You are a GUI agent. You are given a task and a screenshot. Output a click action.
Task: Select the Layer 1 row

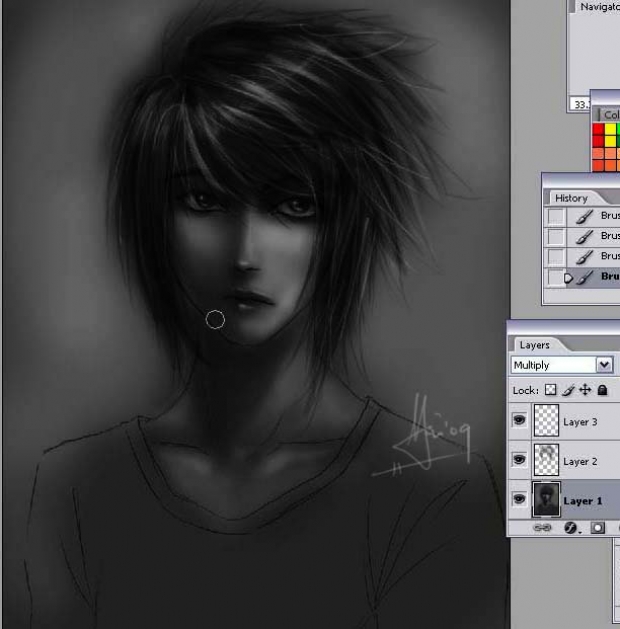(565, 499)
